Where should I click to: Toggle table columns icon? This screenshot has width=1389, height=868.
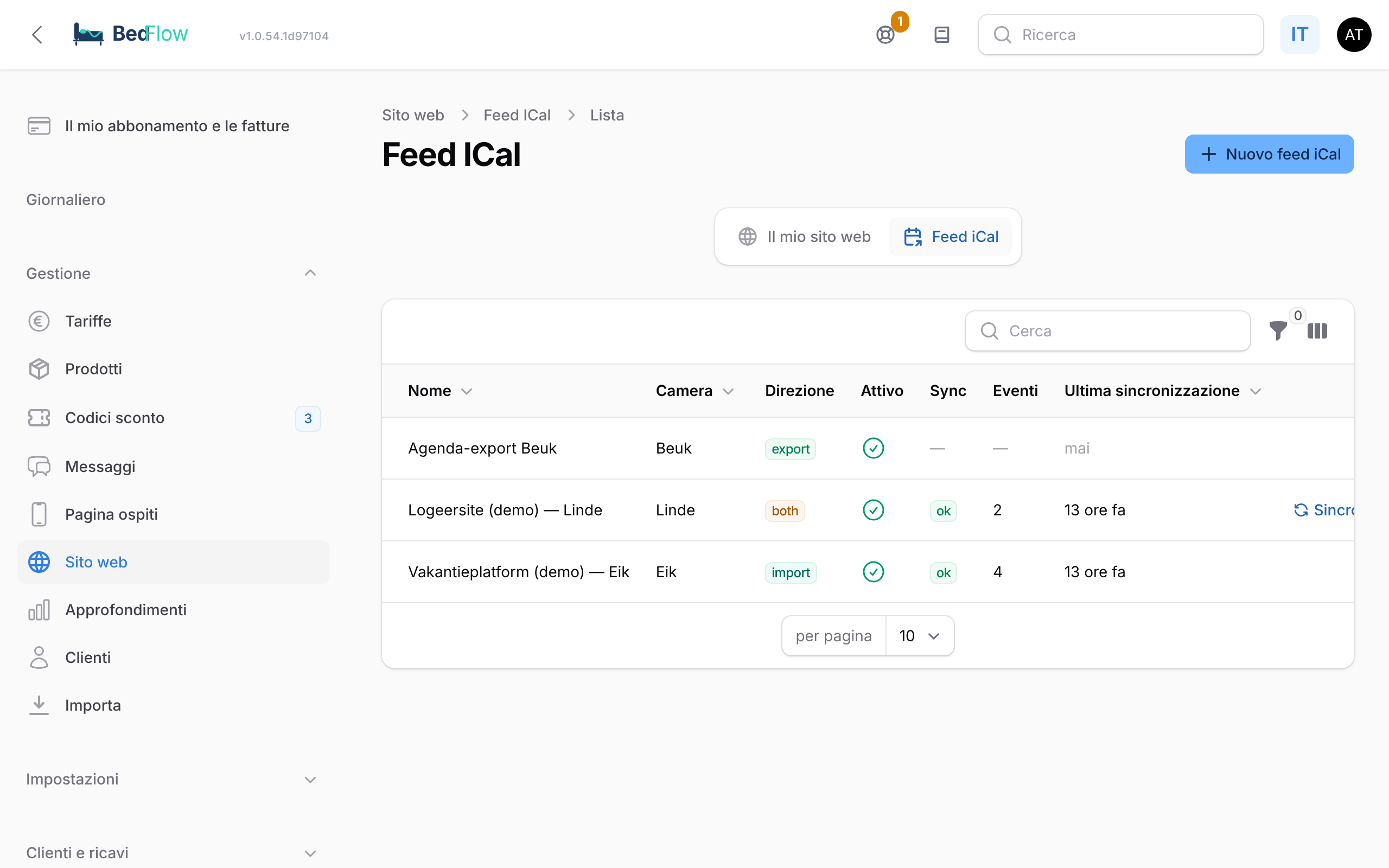tap(1317, 331)
